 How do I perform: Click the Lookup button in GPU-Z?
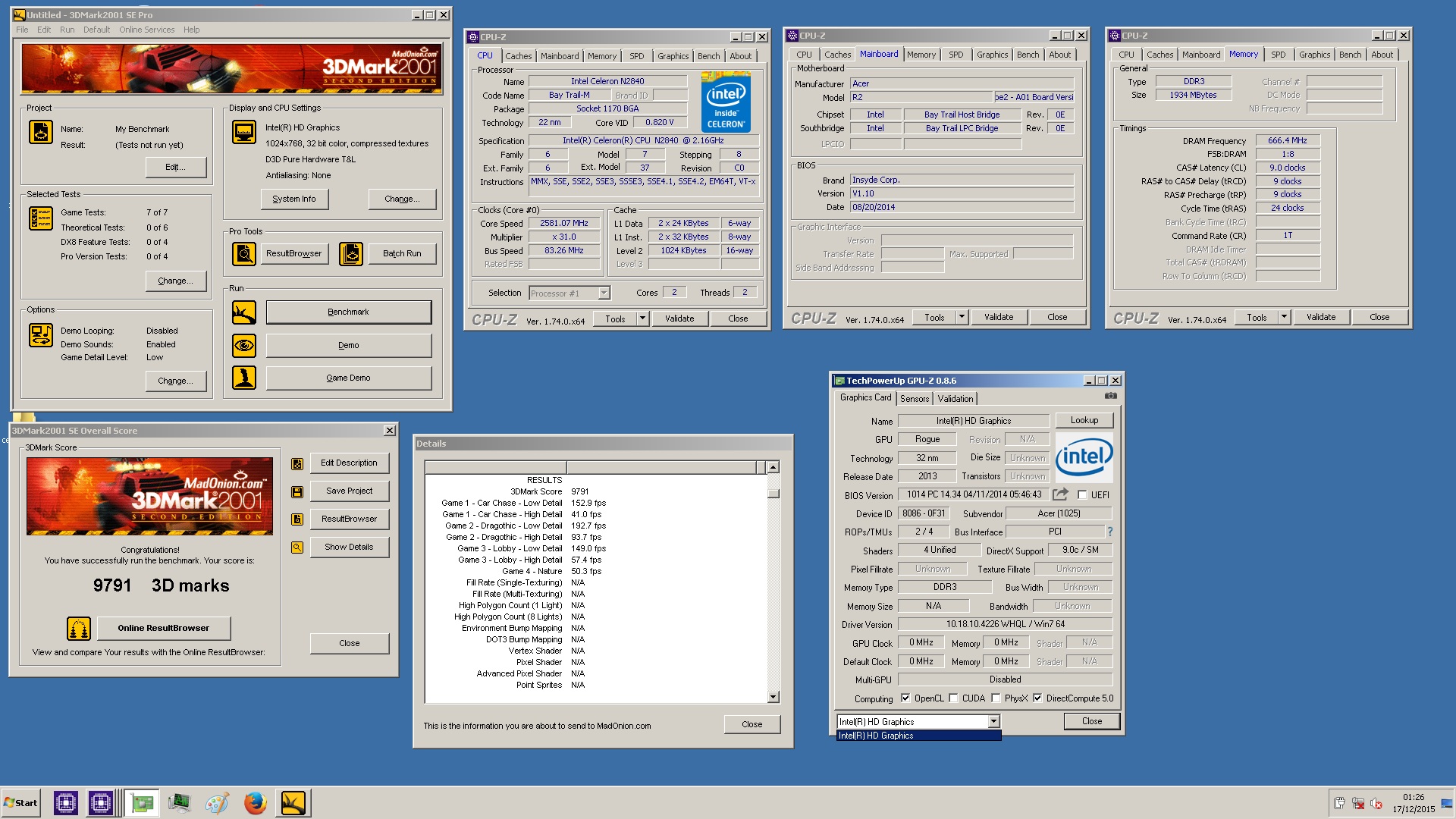(x=1084, y=420)
